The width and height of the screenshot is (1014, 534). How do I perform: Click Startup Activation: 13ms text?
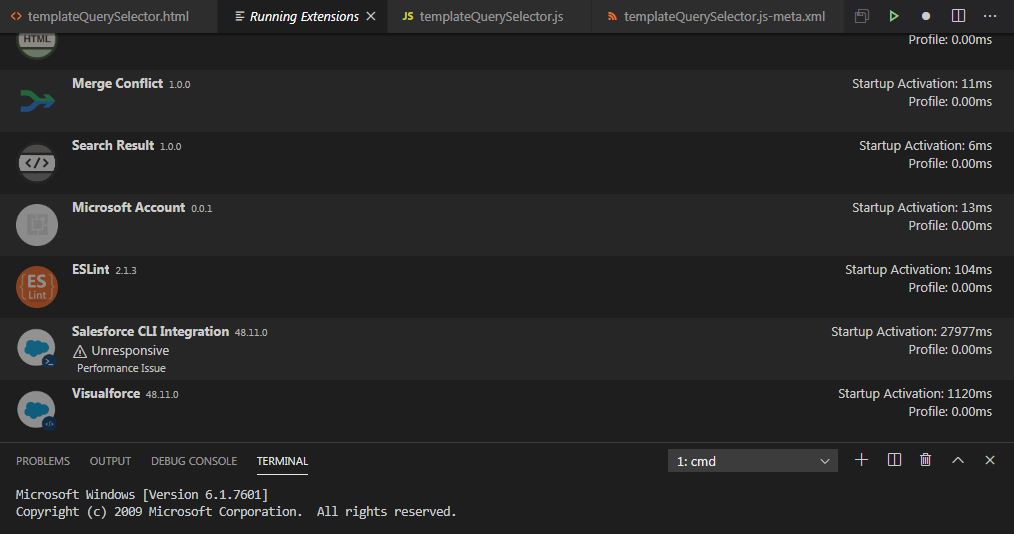click(x=922, y=208)
